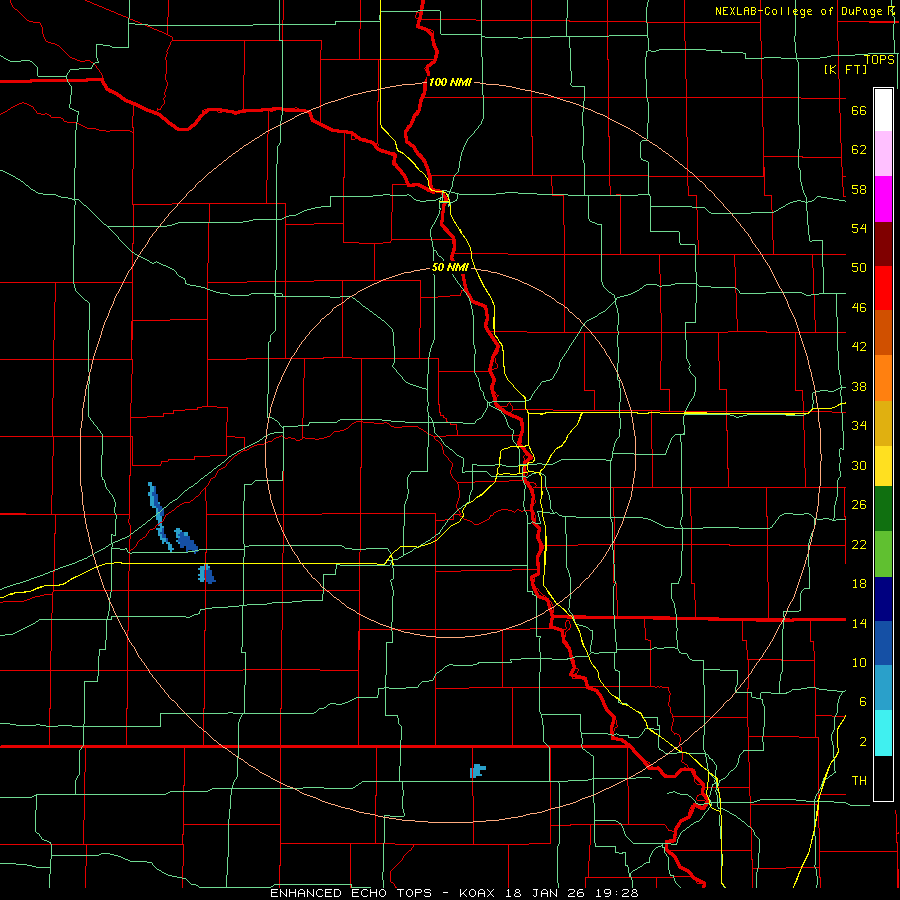The height and width of the screenshot is (900, 900).
Task: Click the navy 22 kft legend swatch
Action: (x=883, y=599)
